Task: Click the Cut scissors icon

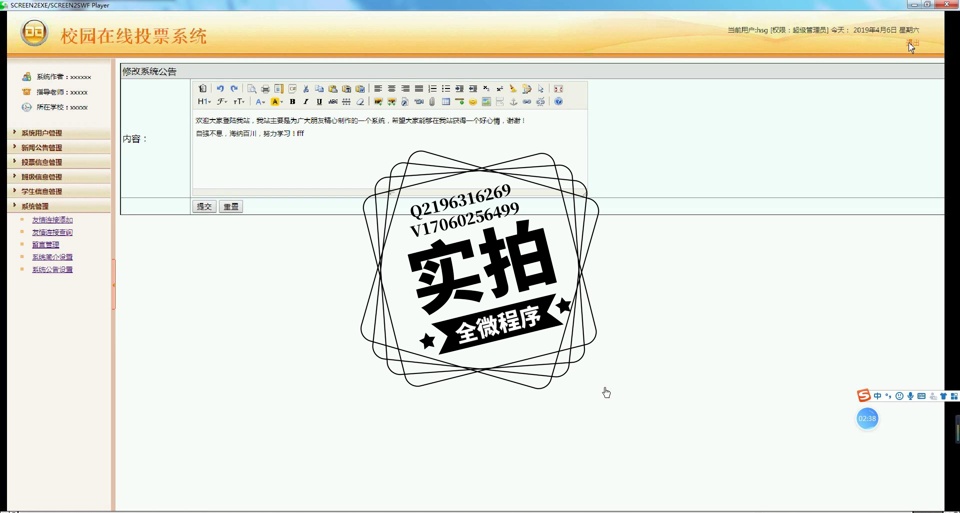Action: (306, 89)
